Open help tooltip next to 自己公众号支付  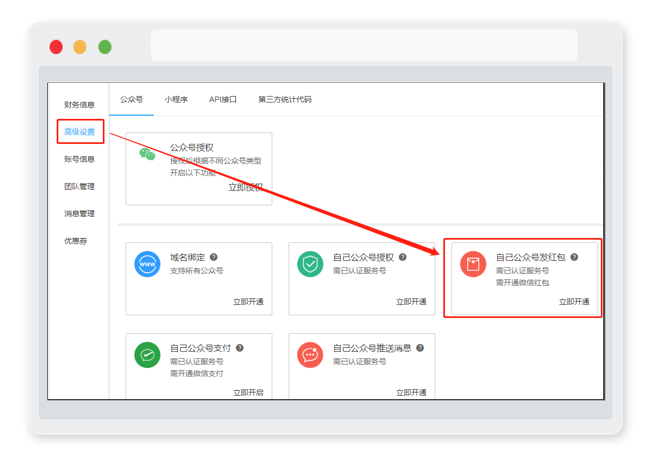[x=240, y=348]
